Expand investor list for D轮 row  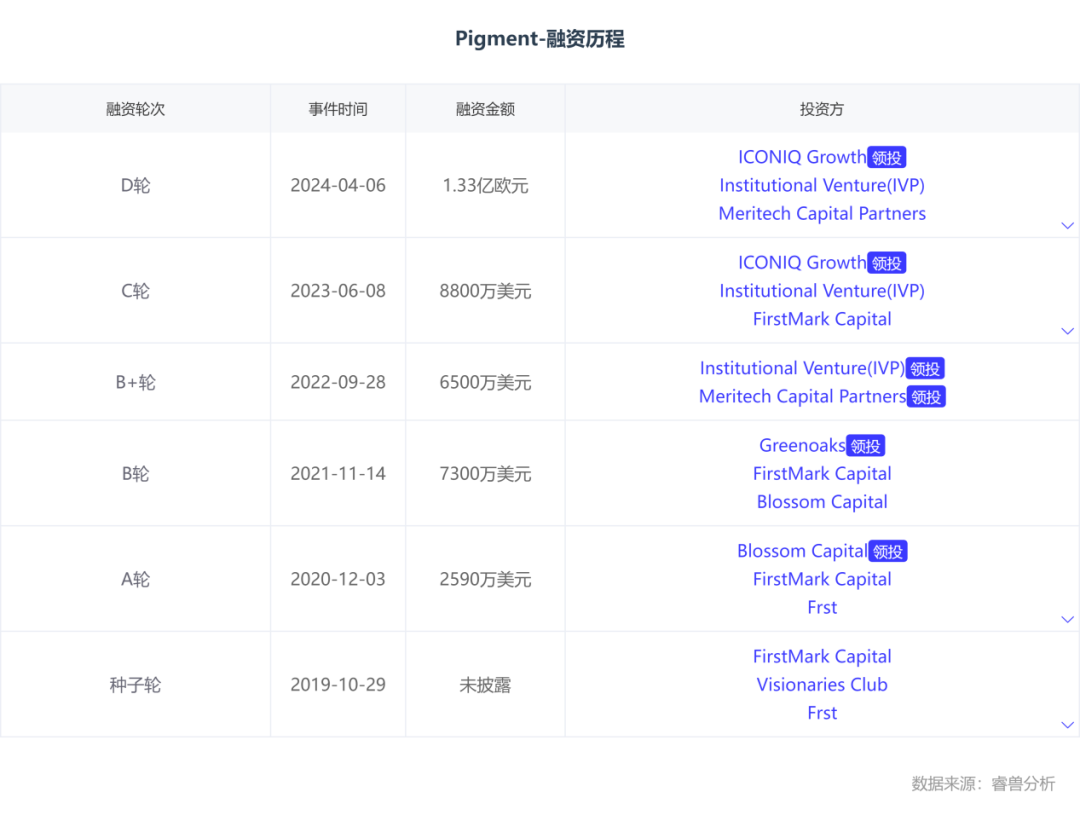pos(1067,225)
